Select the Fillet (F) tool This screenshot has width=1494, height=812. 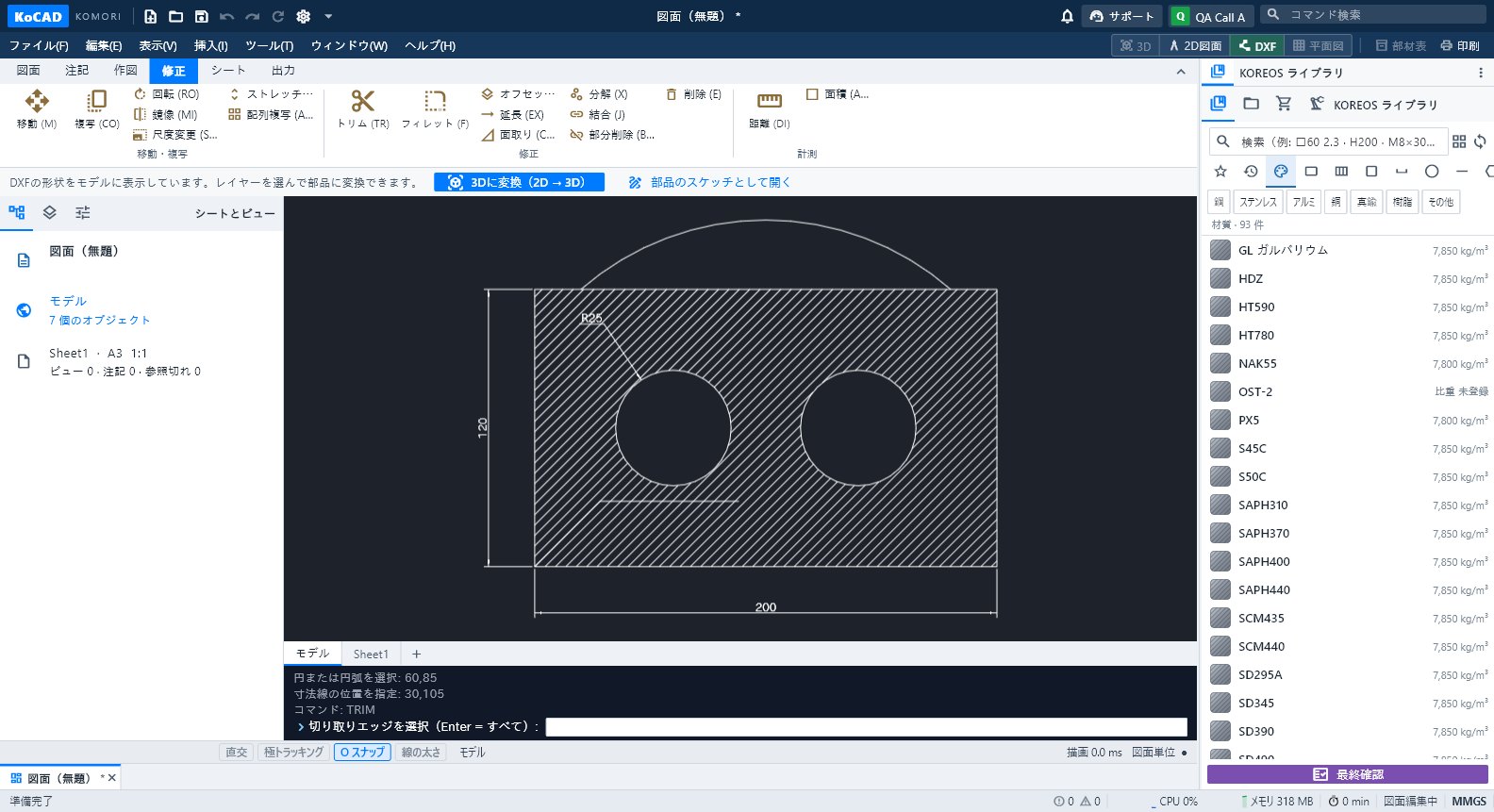coord(435,108)
